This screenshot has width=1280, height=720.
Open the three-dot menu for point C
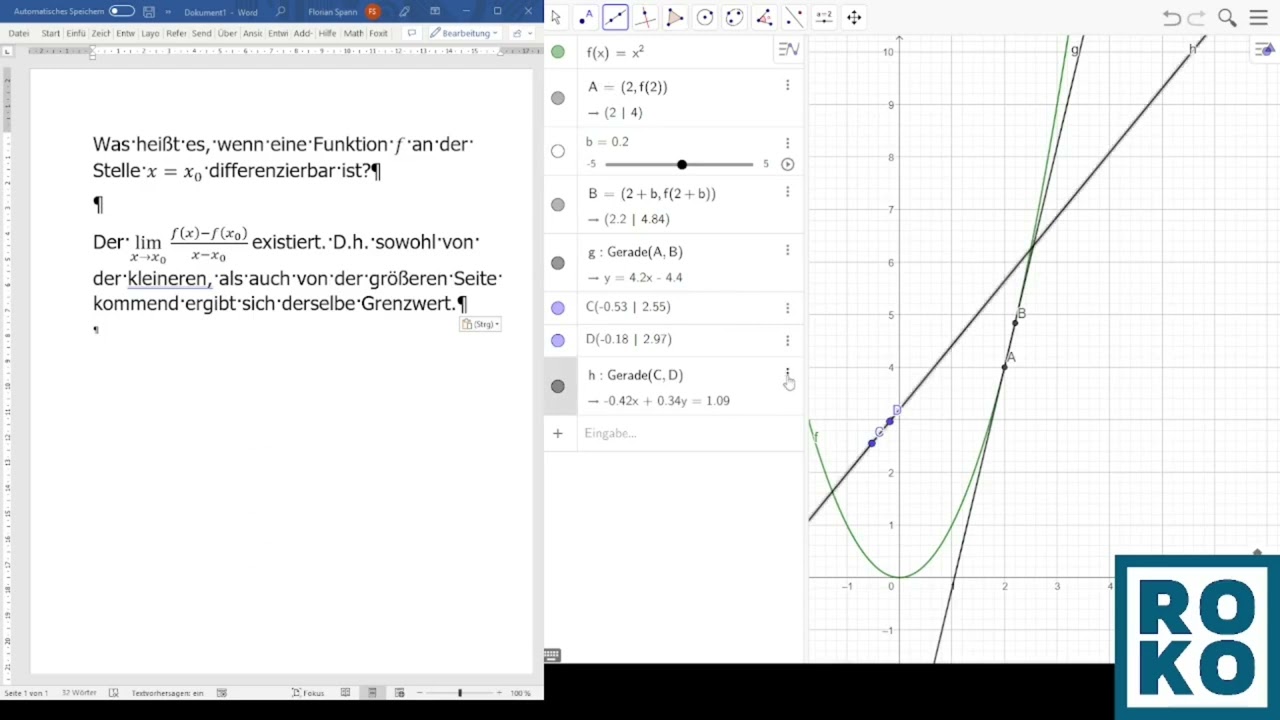pos(787,308)
